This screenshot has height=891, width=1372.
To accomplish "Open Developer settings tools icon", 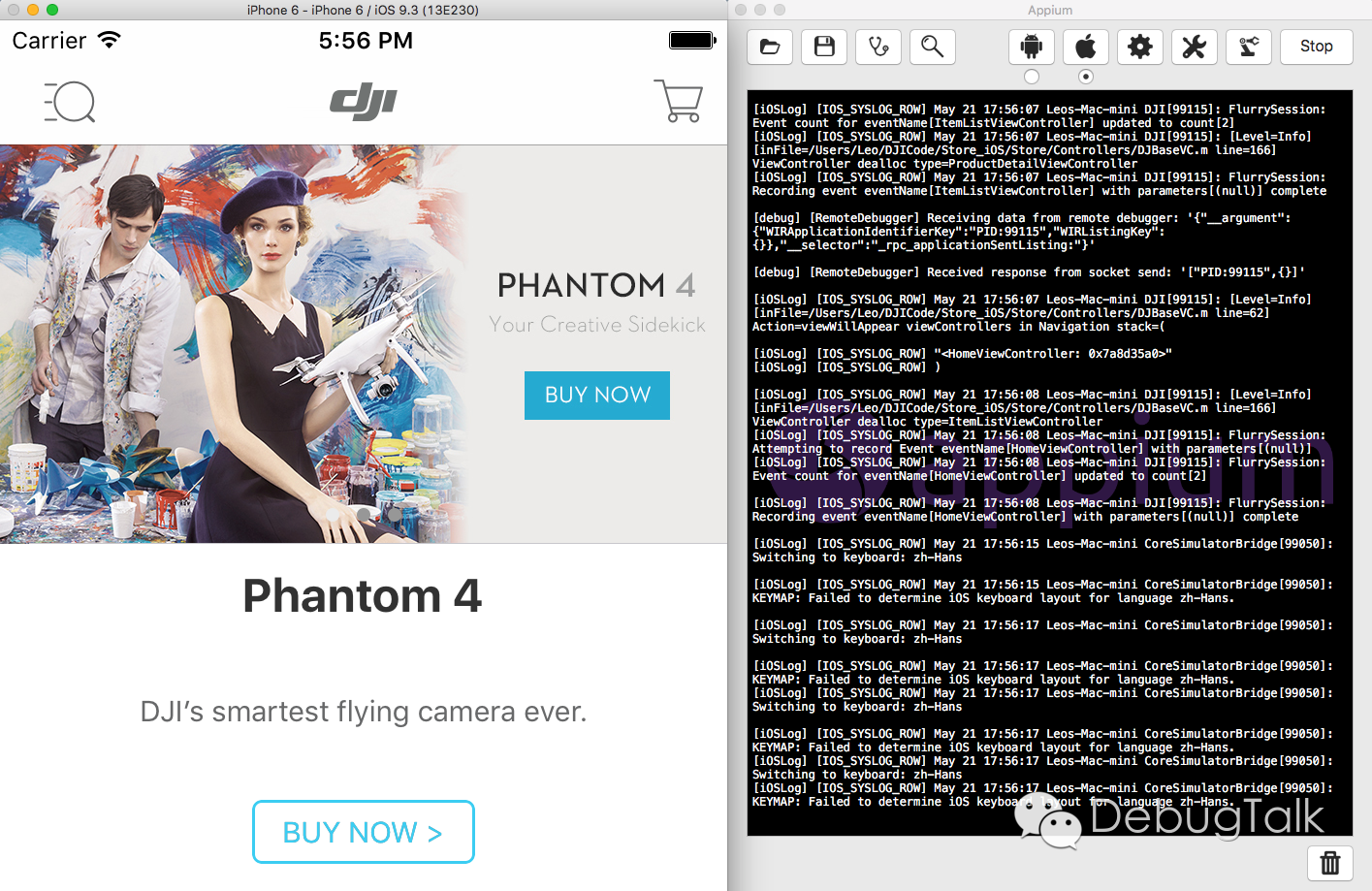I will tap(1195, 47).
